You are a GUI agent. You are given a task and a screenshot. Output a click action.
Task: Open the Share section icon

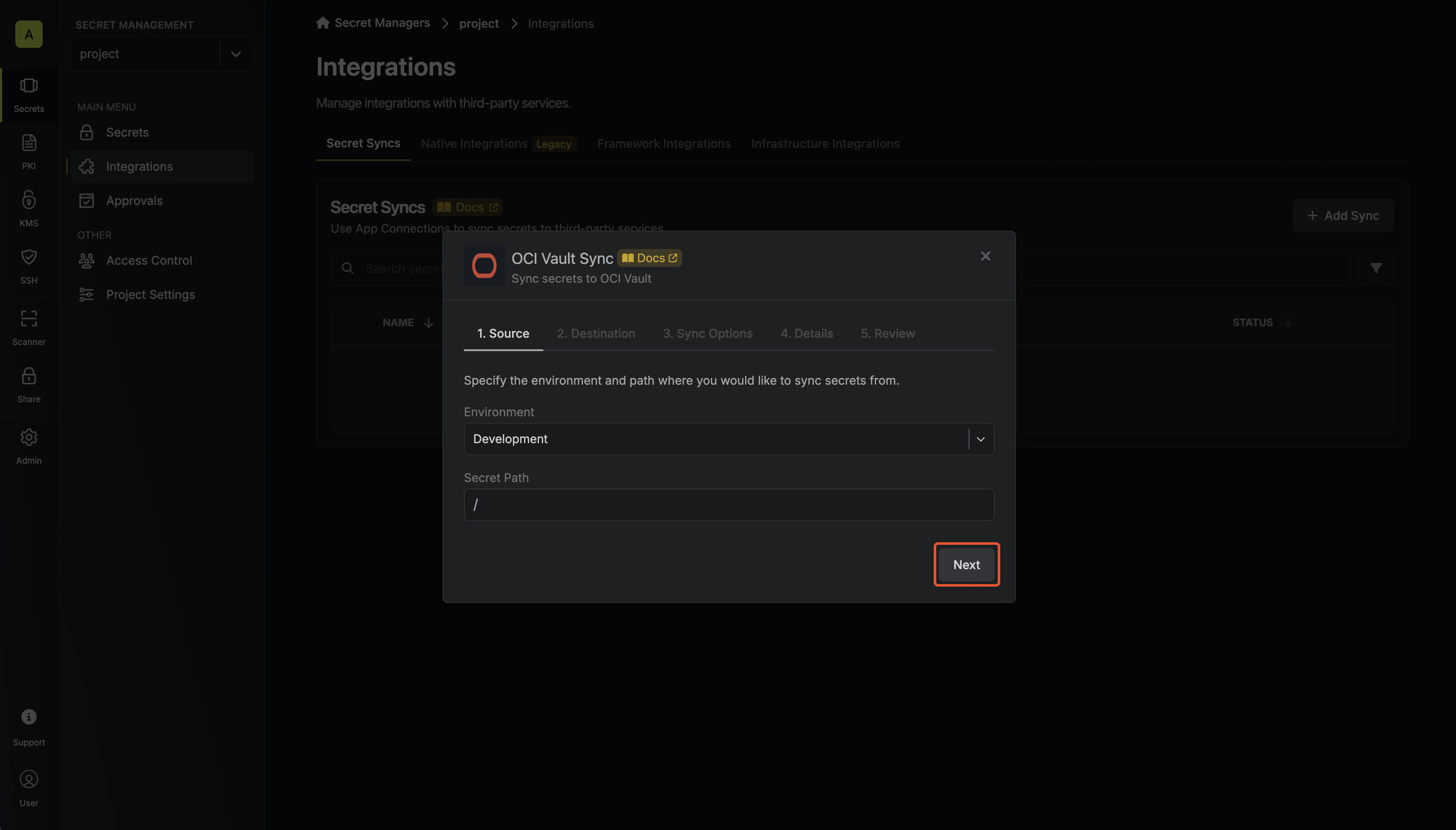(x=29, y=385)
